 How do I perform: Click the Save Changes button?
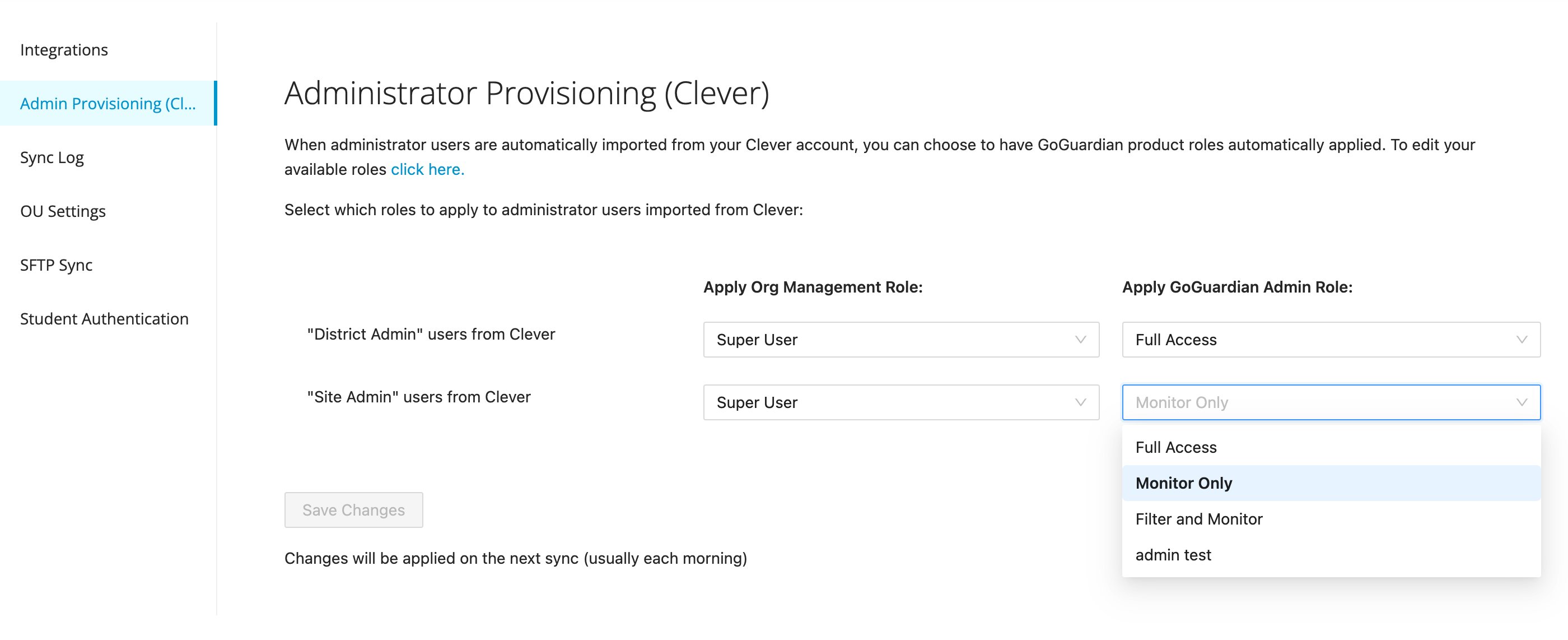coord(354,509)
